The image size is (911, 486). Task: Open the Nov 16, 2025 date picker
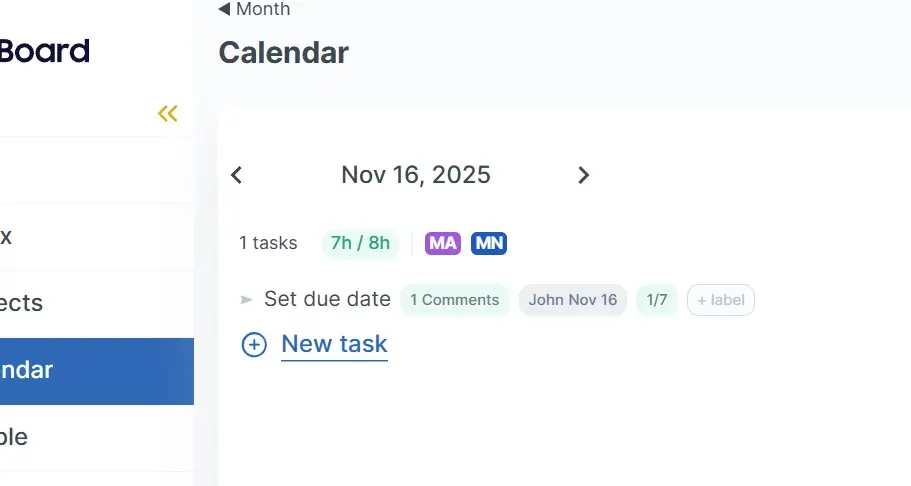coord(415,175)
